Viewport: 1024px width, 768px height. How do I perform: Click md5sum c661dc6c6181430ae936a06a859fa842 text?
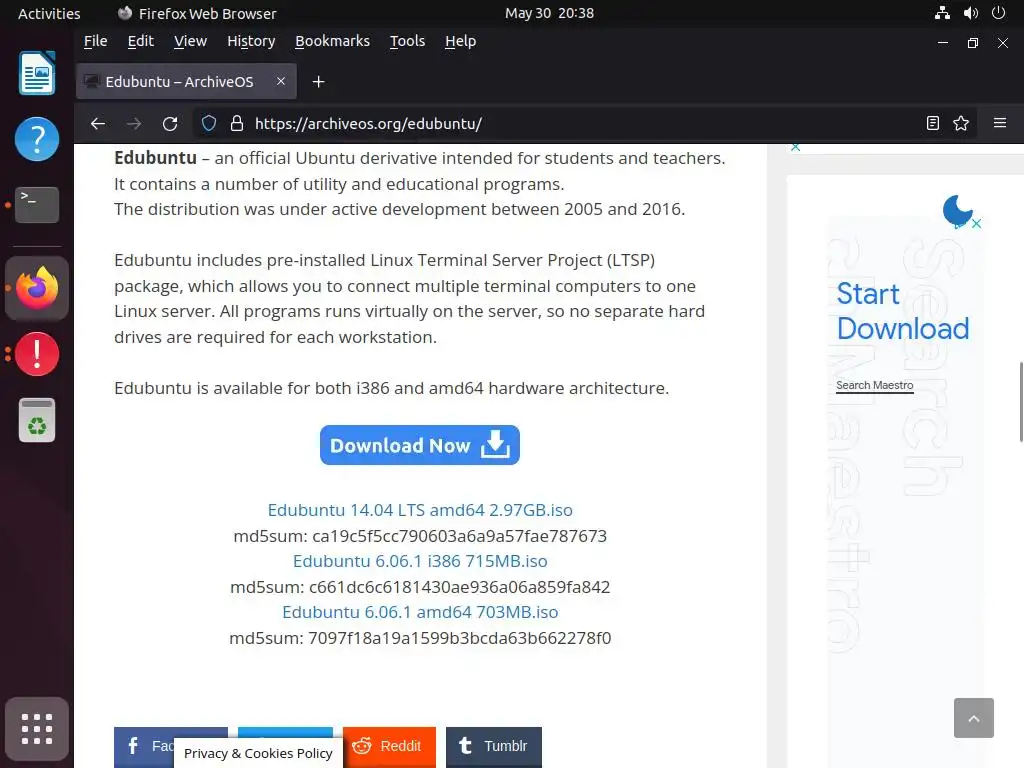tap(420, 586)
